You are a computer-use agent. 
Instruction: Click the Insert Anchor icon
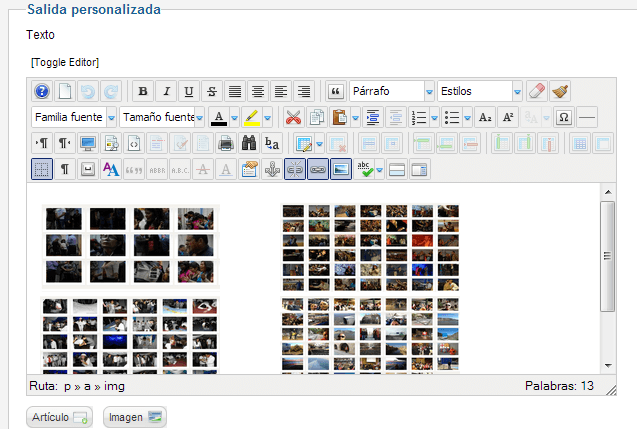point(272,169)
